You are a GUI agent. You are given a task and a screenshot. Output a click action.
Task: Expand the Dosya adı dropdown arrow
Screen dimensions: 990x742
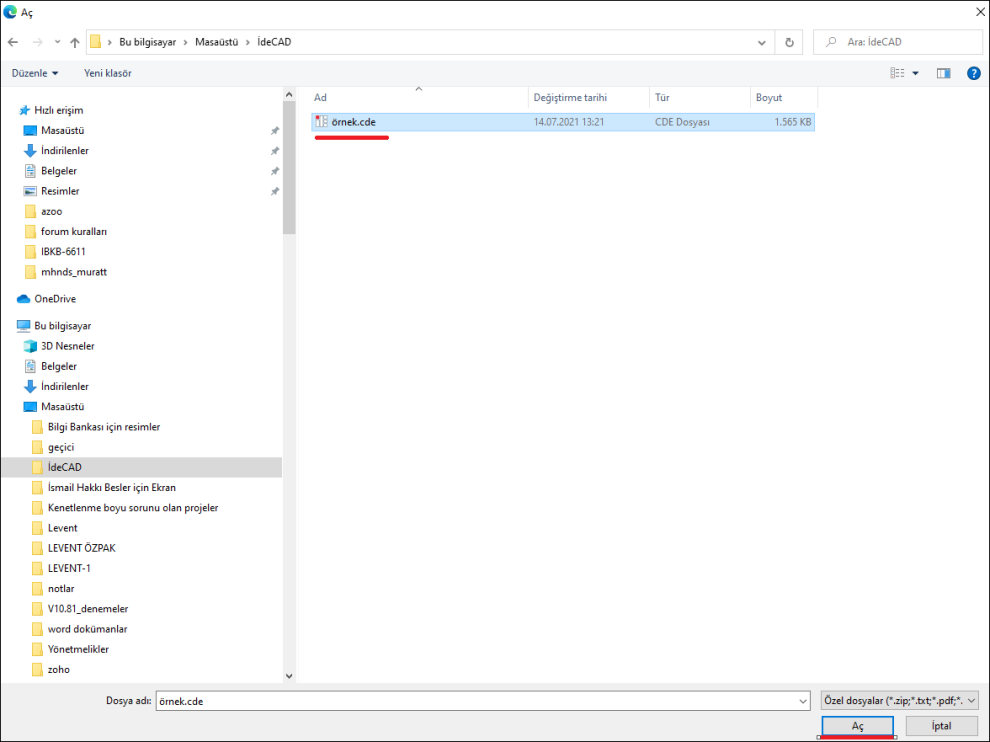coord(803,701)
